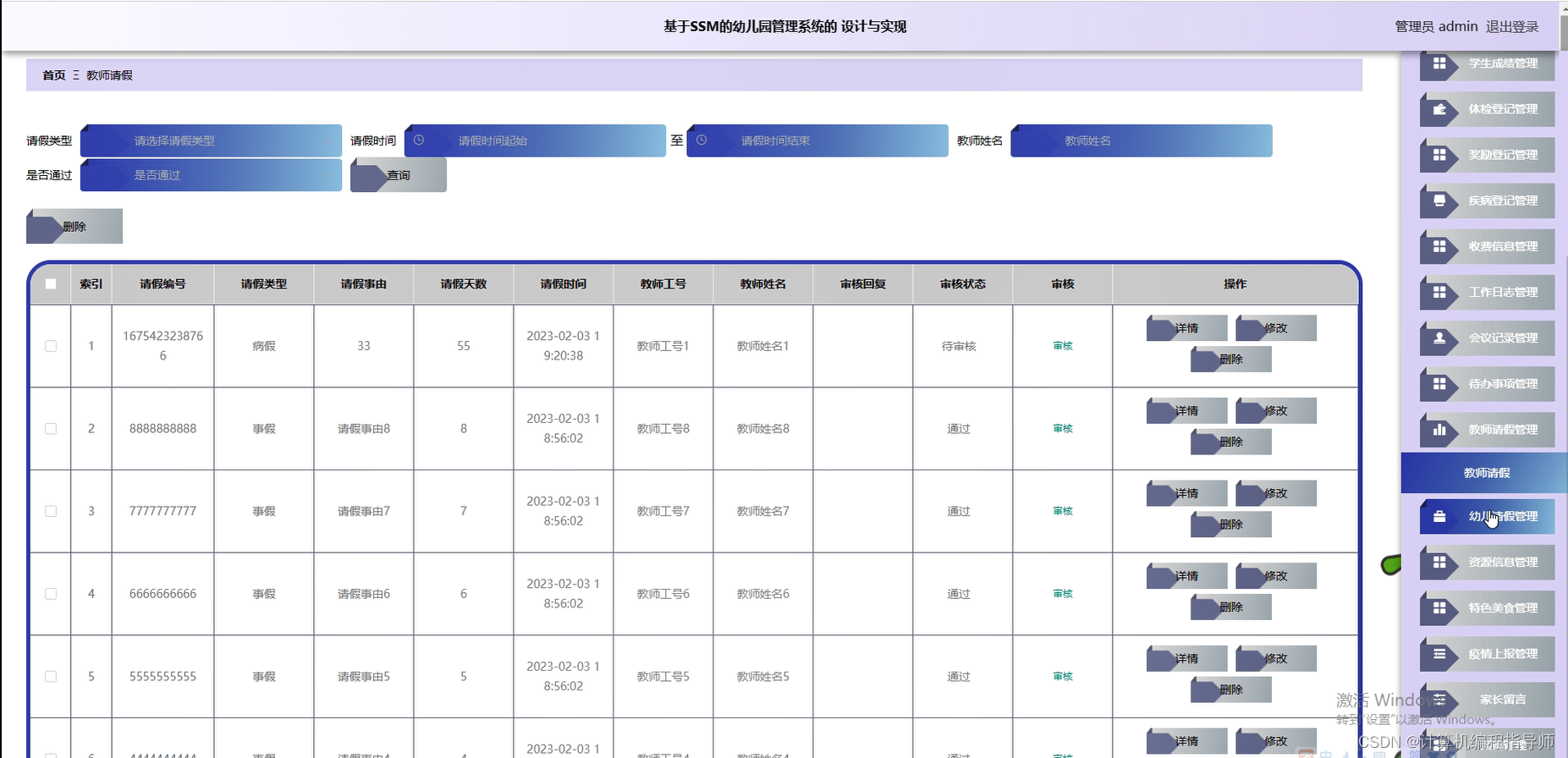Click the 请假时间结束 date input
1568x758 pixels.
coord(817,140)
